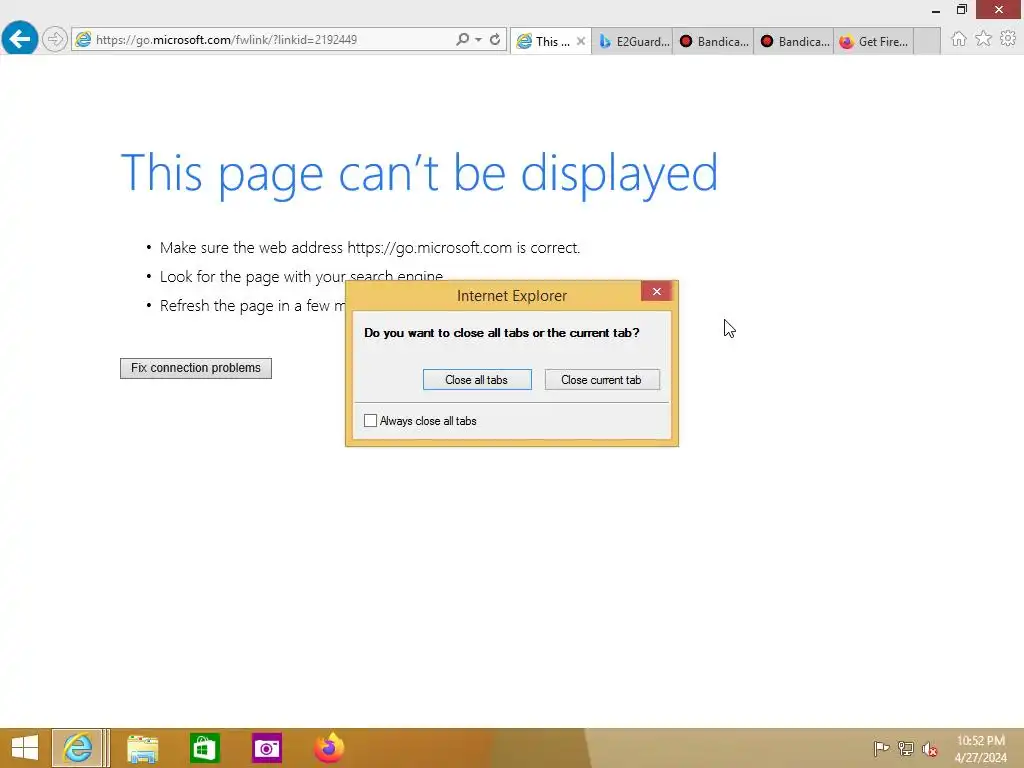The height and width of the screenshot is (768, 1024).
Task: Click the IE page icon in address bar
Action: [83, 40]
